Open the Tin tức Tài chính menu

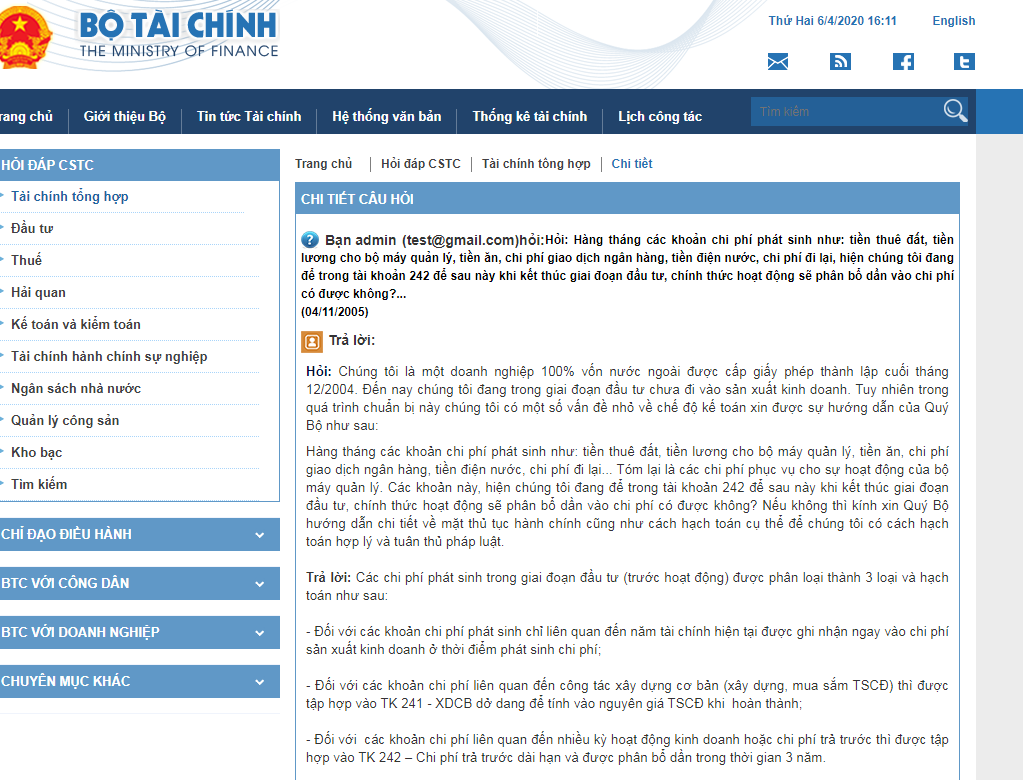click(249, 117)
